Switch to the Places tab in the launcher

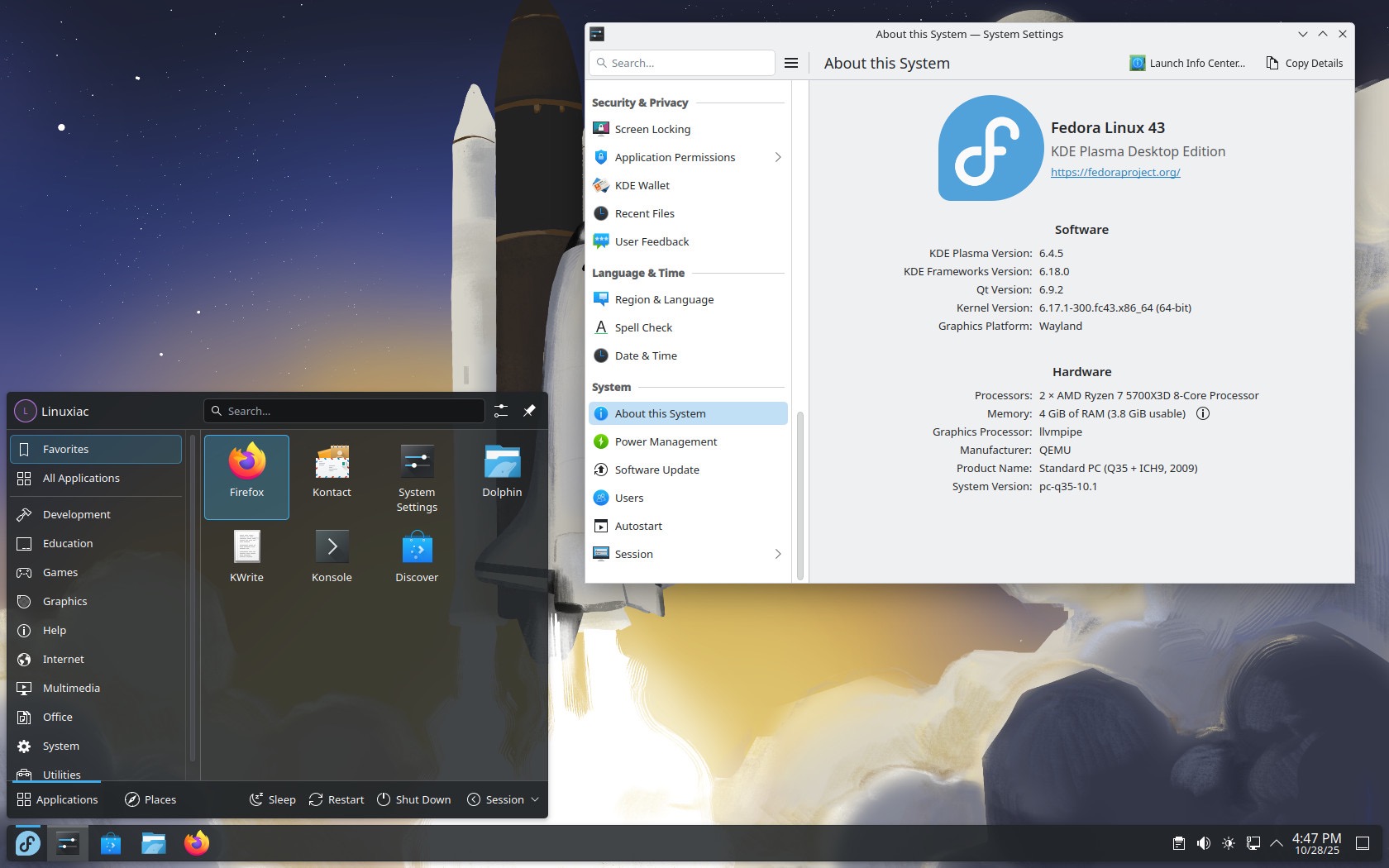coord(150,799)
